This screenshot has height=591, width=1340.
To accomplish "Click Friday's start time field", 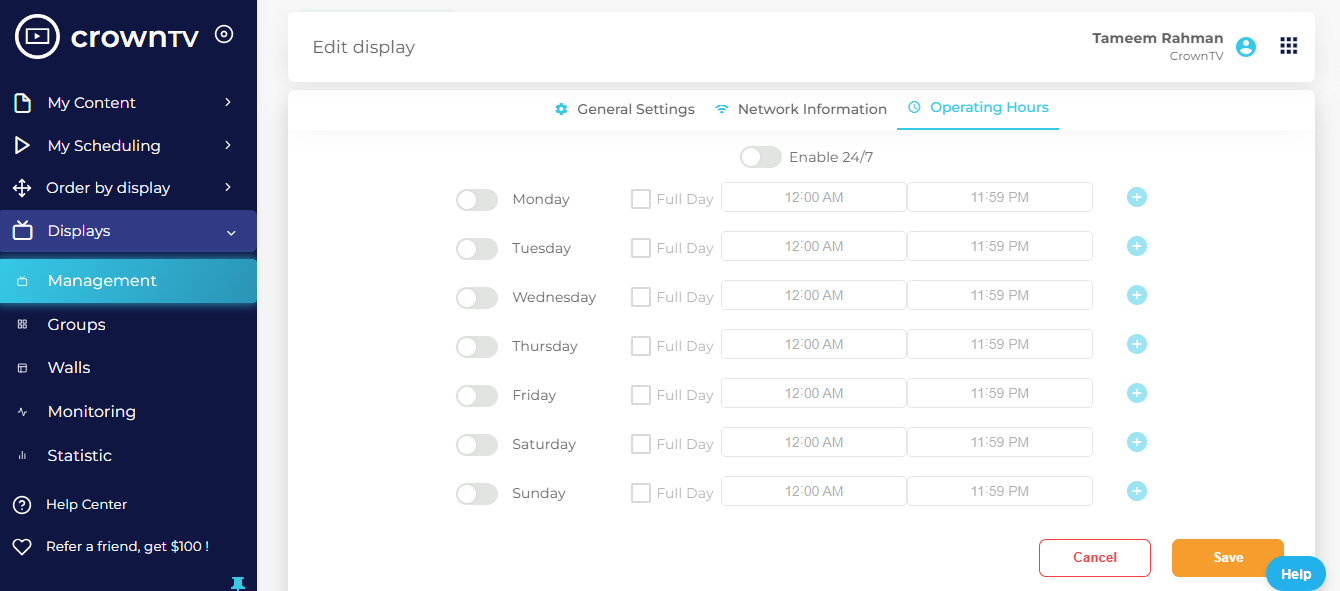I will 813,392.
